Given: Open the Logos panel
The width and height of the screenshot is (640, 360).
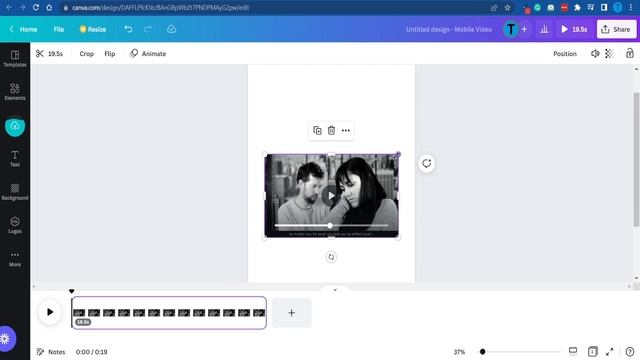Looking at the screenshot, I should pos(15,225).
